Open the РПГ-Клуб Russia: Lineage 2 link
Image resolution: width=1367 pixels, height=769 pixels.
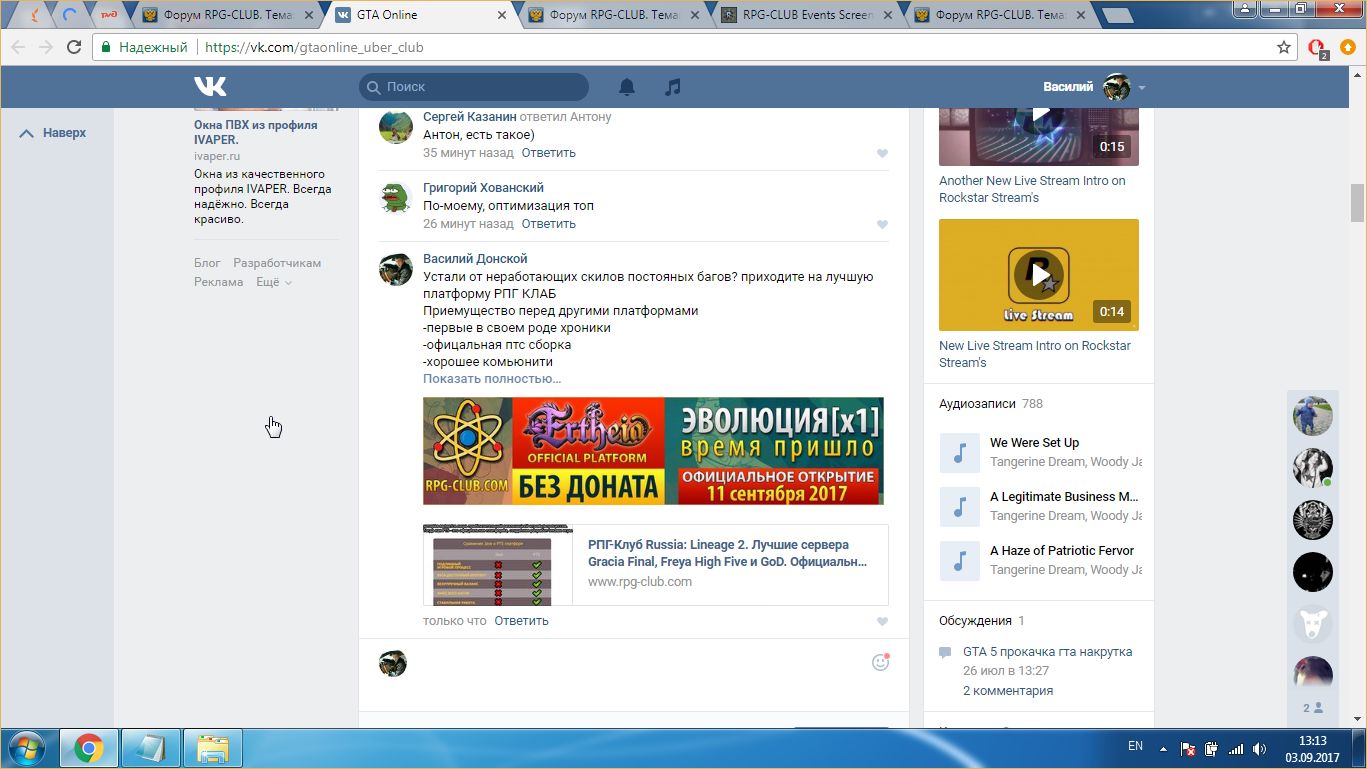[727, 553]
